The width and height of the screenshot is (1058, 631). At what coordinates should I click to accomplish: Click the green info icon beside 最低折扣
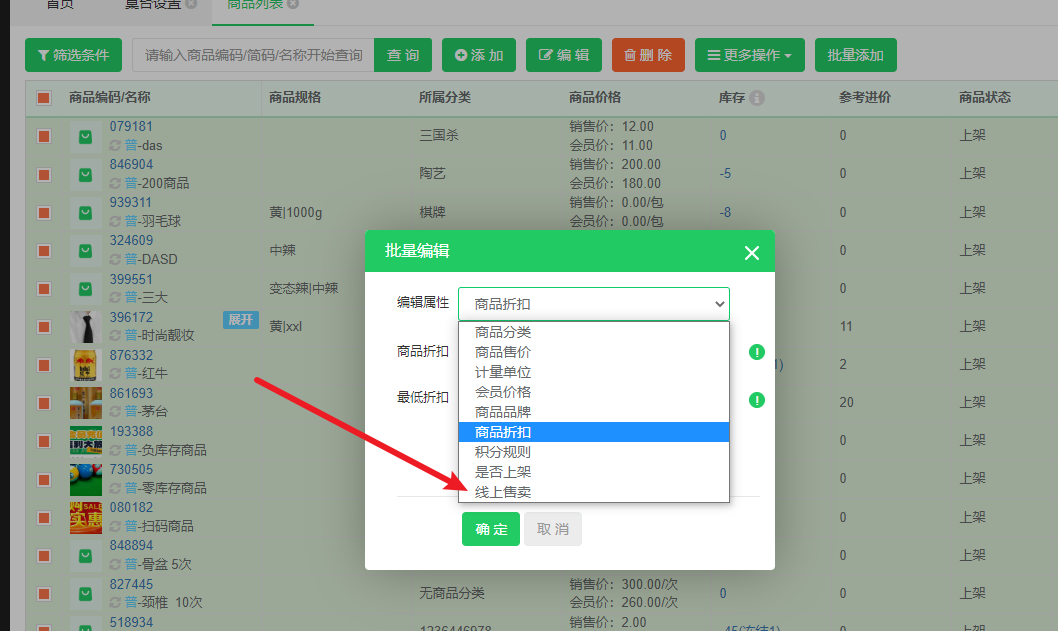[x=757, y=400]
